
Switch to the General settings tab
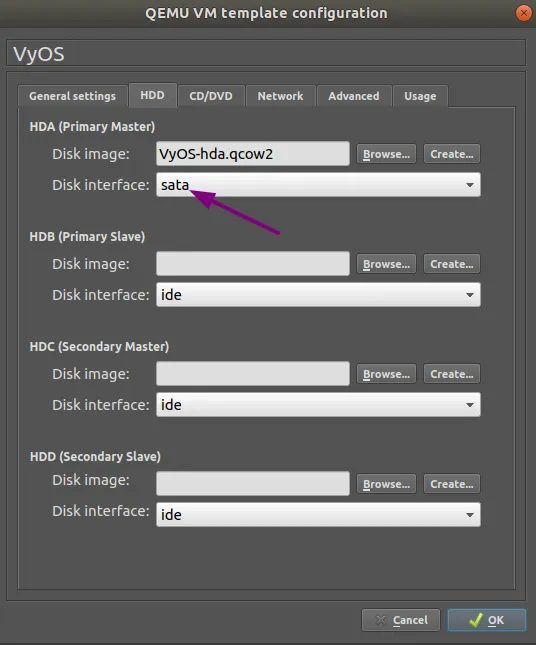[x=72, y=96]
